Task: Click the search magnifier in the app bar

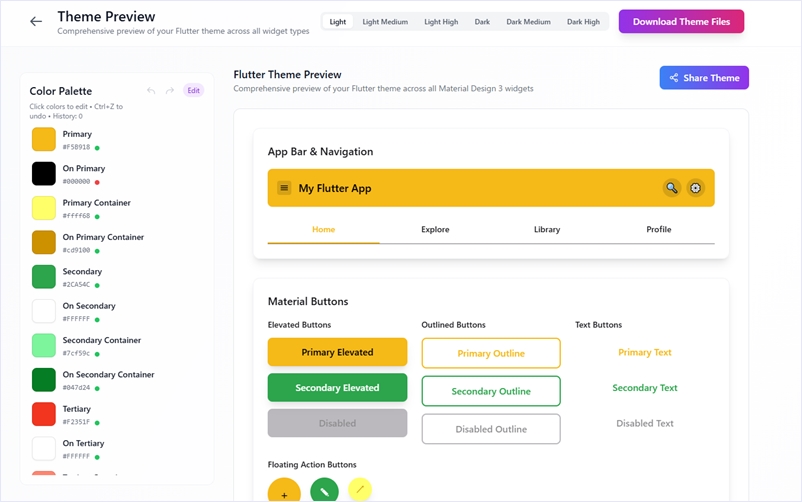Action: coord(672,188)
